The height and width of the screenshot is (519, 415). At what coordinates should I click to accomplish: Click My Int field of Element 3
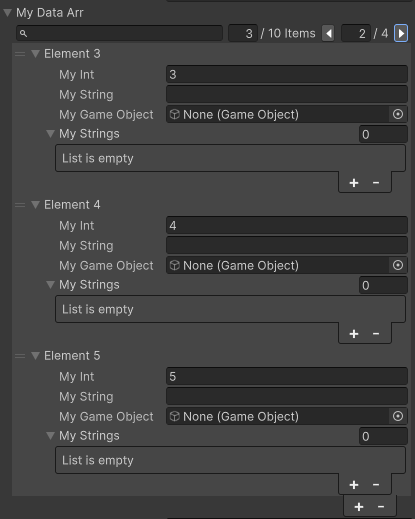click(x=287, y=74)
